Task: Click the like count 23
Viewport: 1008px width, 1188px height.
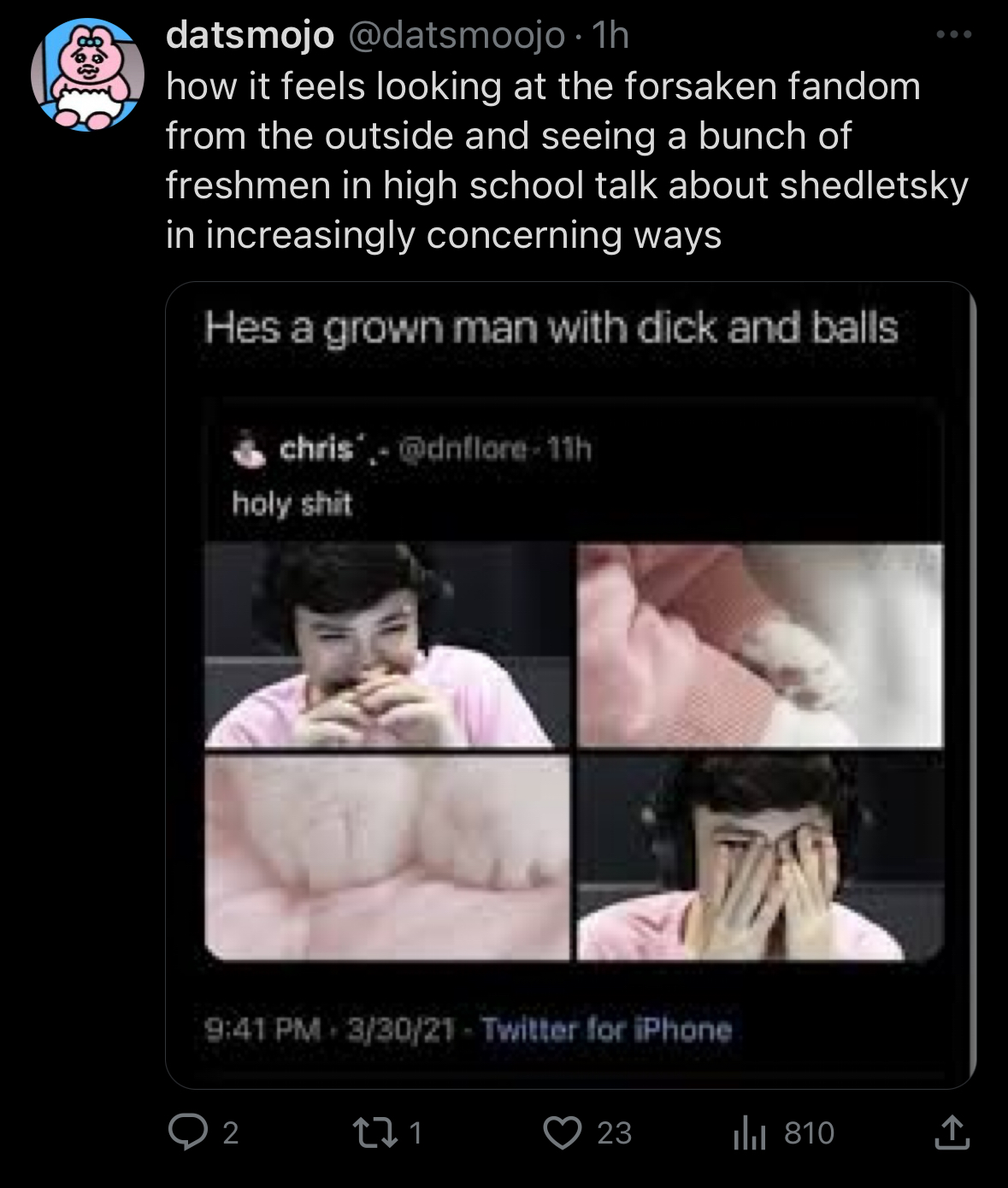Action: coord(614,1133)
